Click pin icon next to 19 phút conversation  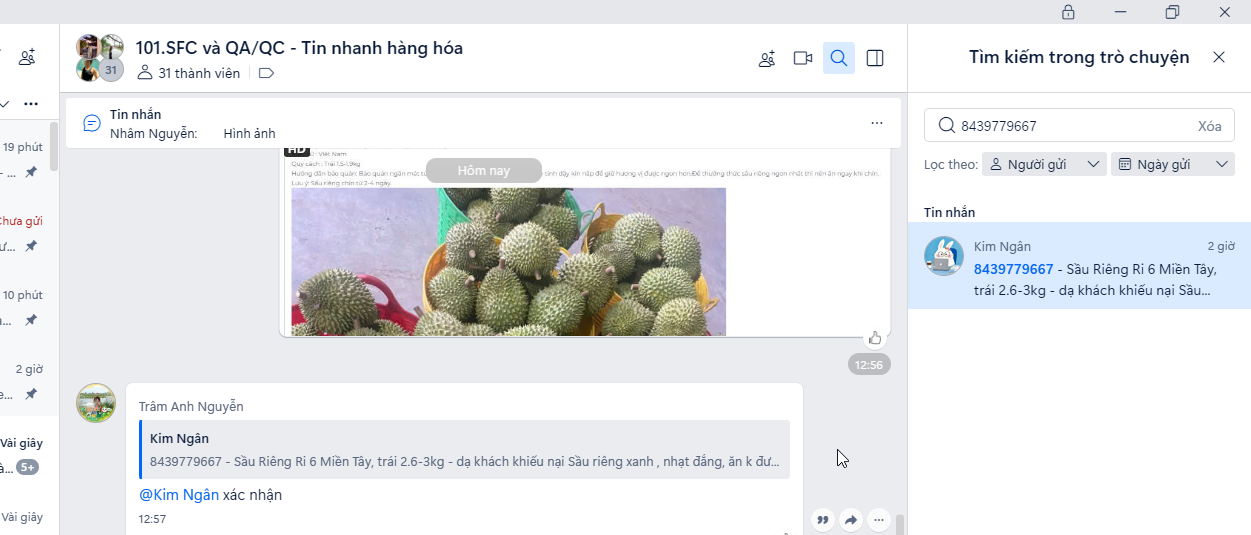(31, 172)
